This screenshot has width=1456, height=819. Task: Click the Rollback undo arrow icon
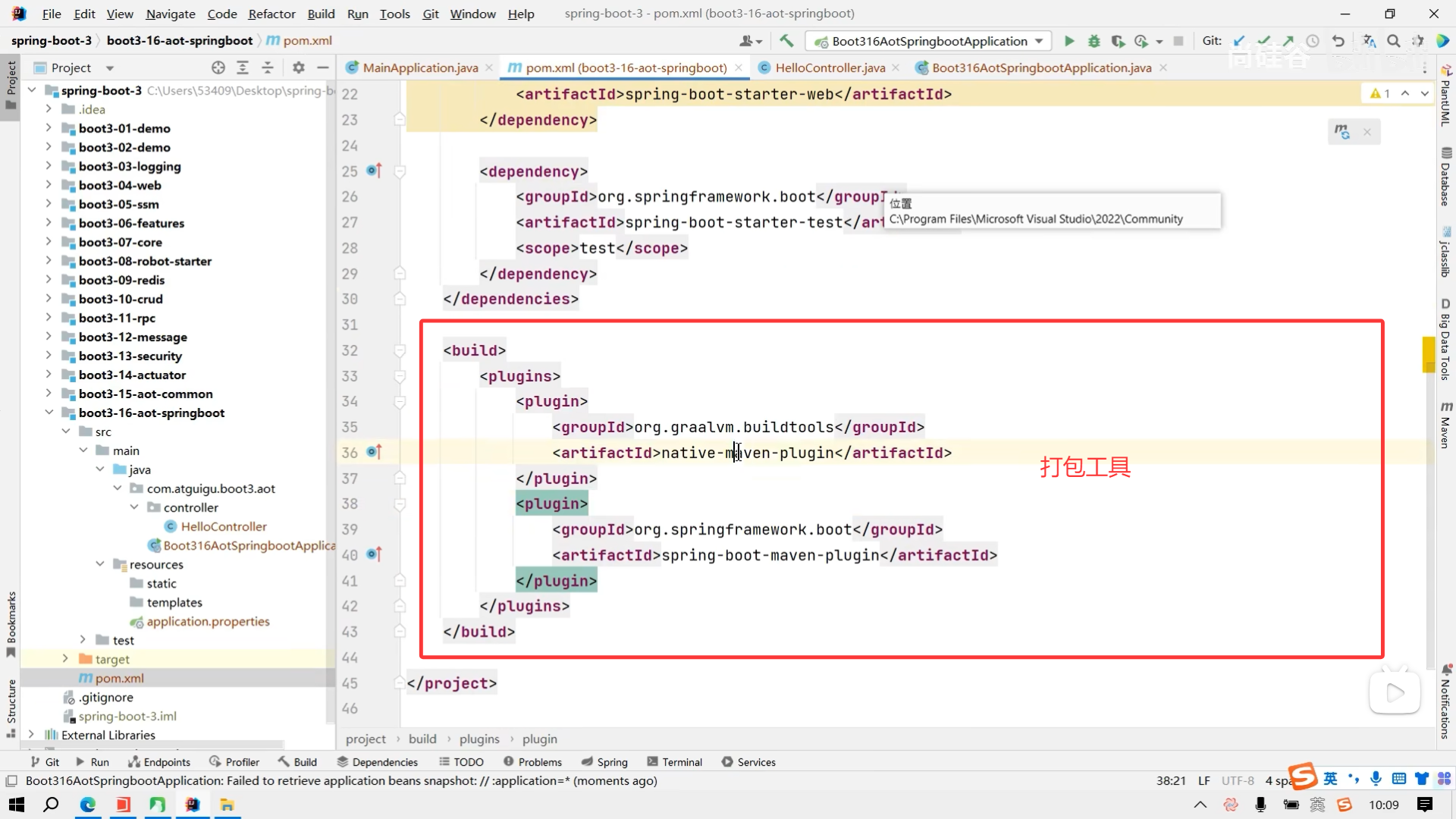1338,41
